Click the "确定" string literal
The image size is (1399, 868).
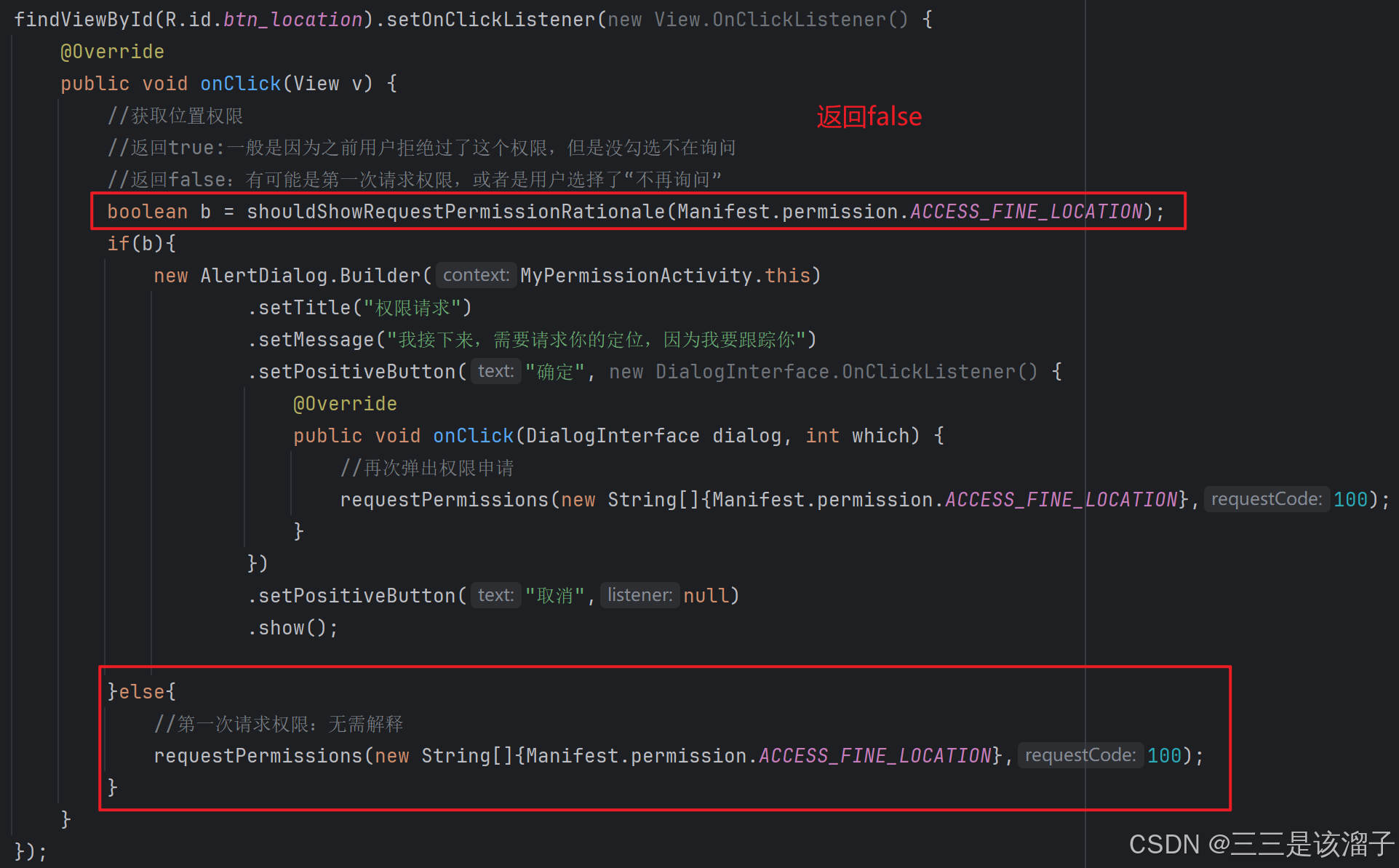tap(554, 372)
